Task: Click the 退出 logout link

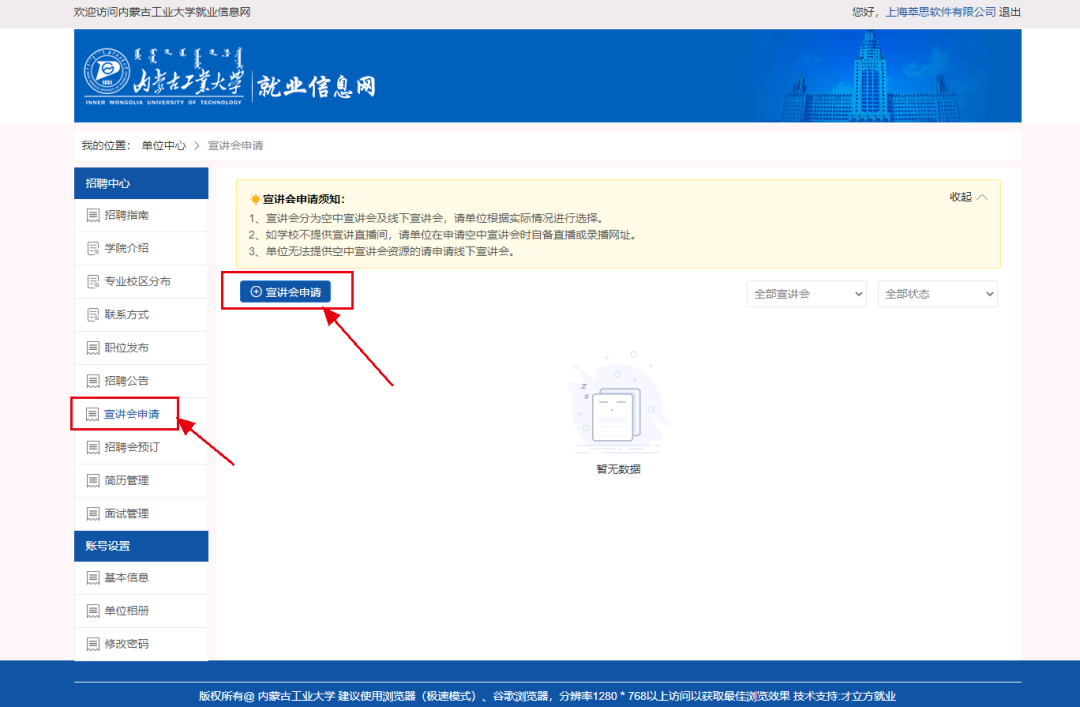Action: coord(1010,12)
